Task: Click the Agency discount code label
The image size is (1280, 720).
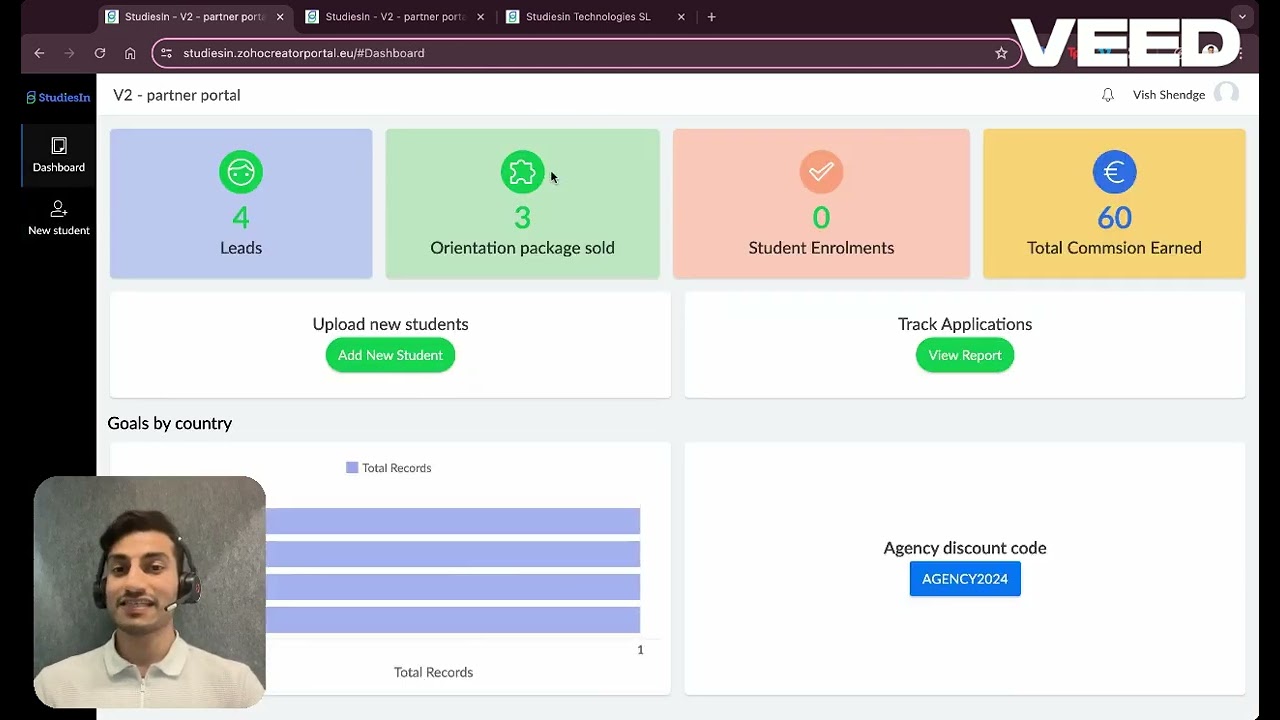Action: [965, 548]
